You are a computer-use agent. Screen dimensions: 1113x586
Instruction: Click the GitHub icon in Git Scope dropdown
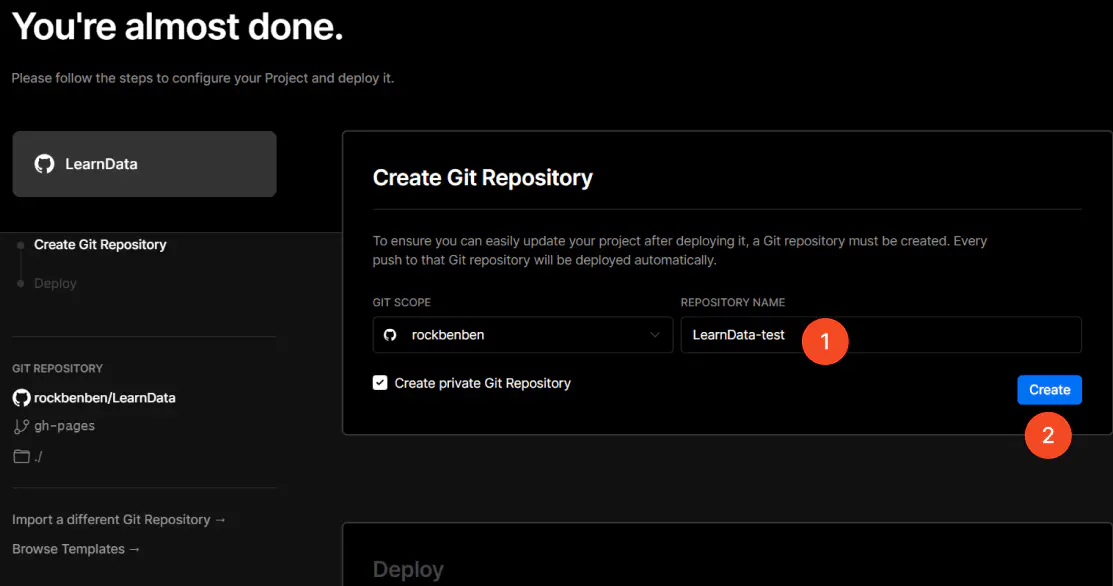pos(390,335)
